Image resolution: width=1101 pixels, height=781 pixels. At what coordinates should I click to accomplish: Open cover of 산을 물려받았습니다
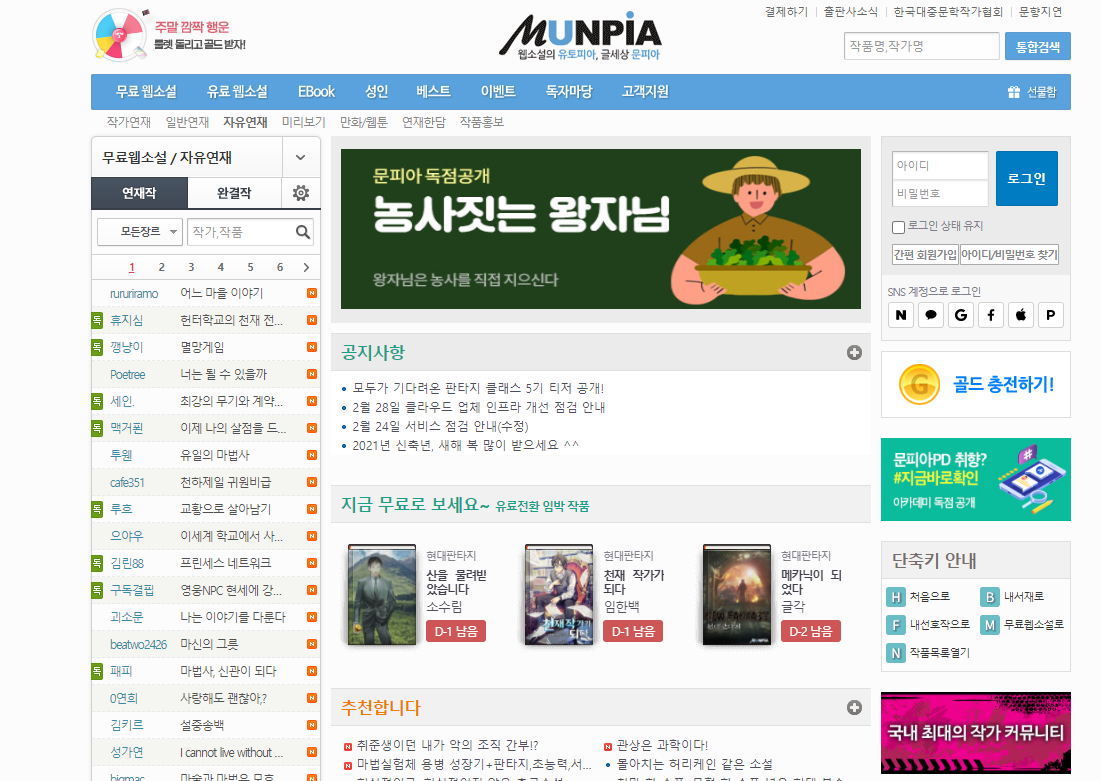point(381,595)
